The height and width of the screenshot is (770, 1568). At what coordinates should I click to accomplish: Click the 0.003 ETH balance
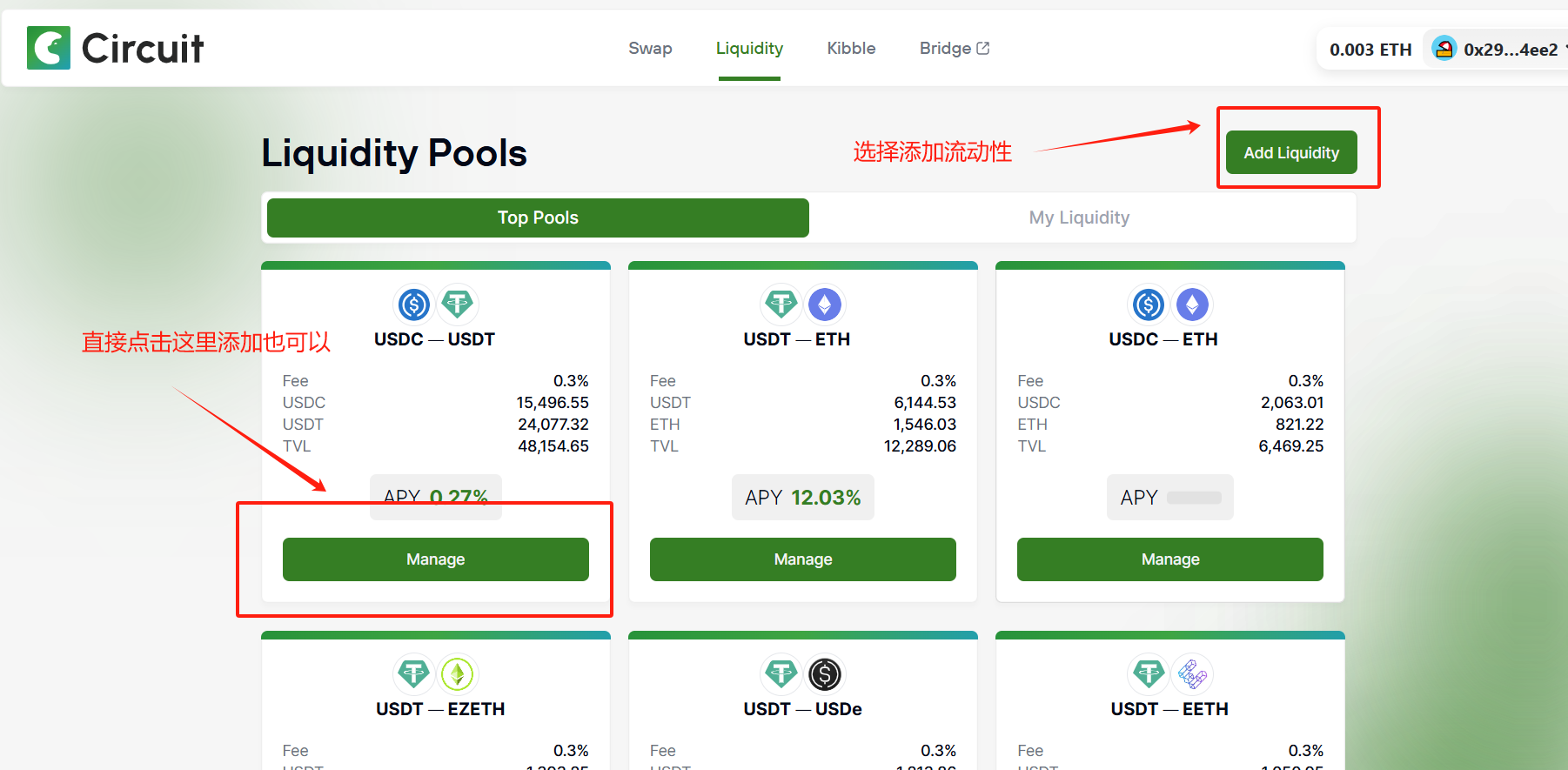(1370, 50)
